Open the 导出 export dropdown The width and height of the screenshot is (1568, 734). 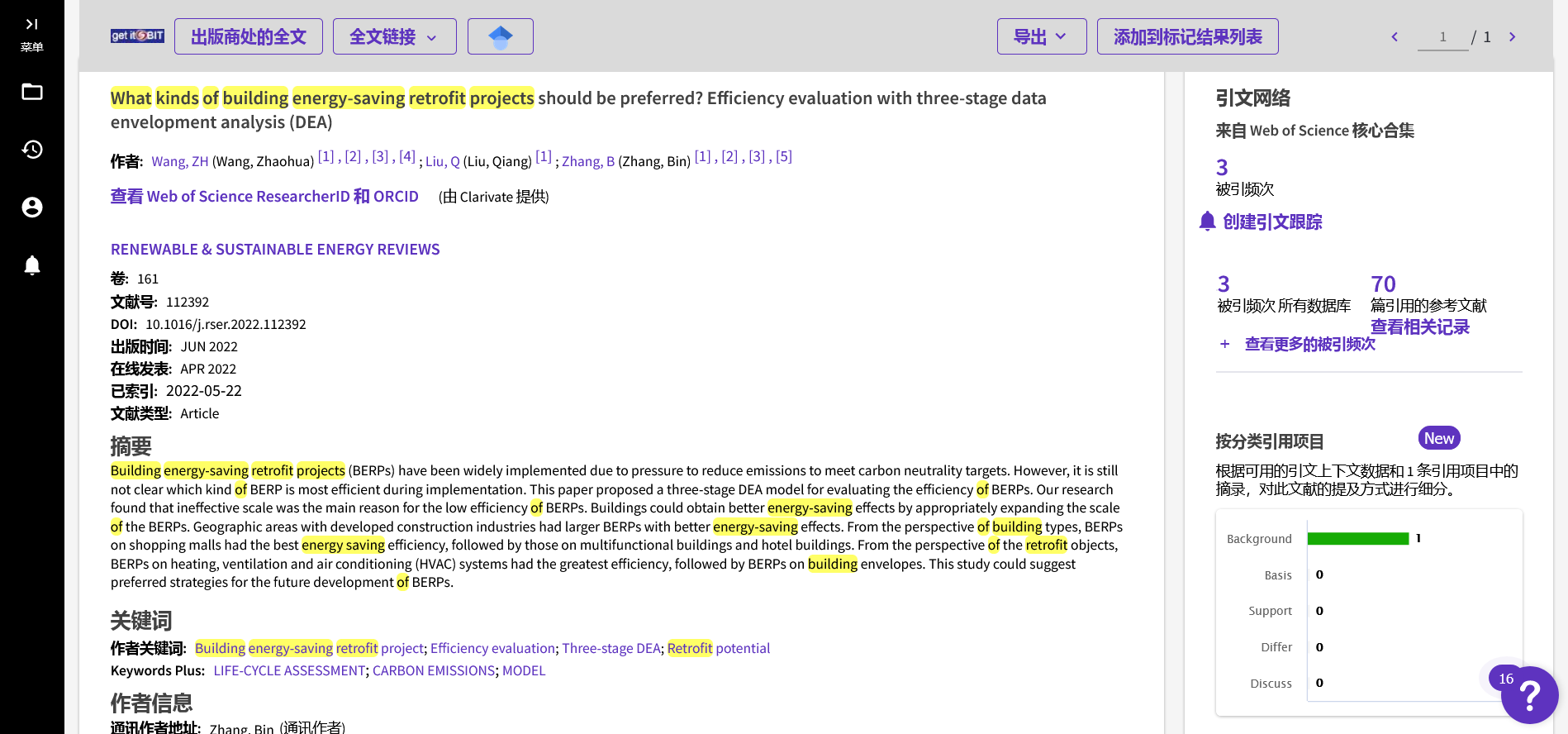tap(1041, 36)
